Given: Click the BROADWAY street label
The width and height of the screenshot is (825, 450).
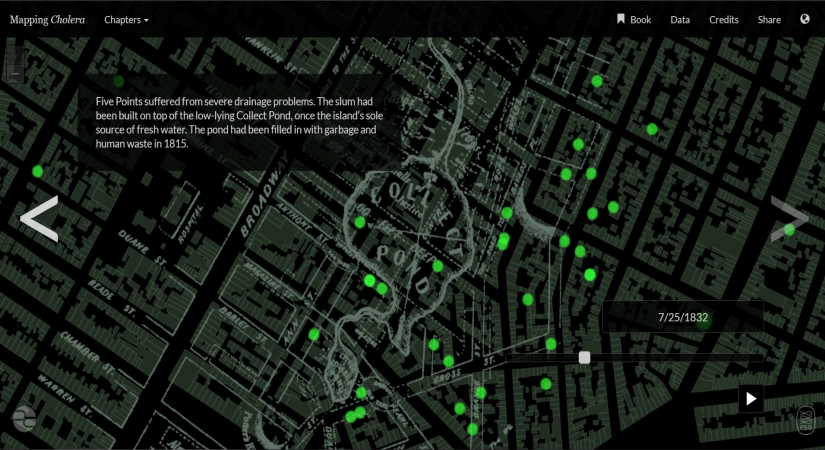Looking at the screenshot, I should tap(265, 196).
